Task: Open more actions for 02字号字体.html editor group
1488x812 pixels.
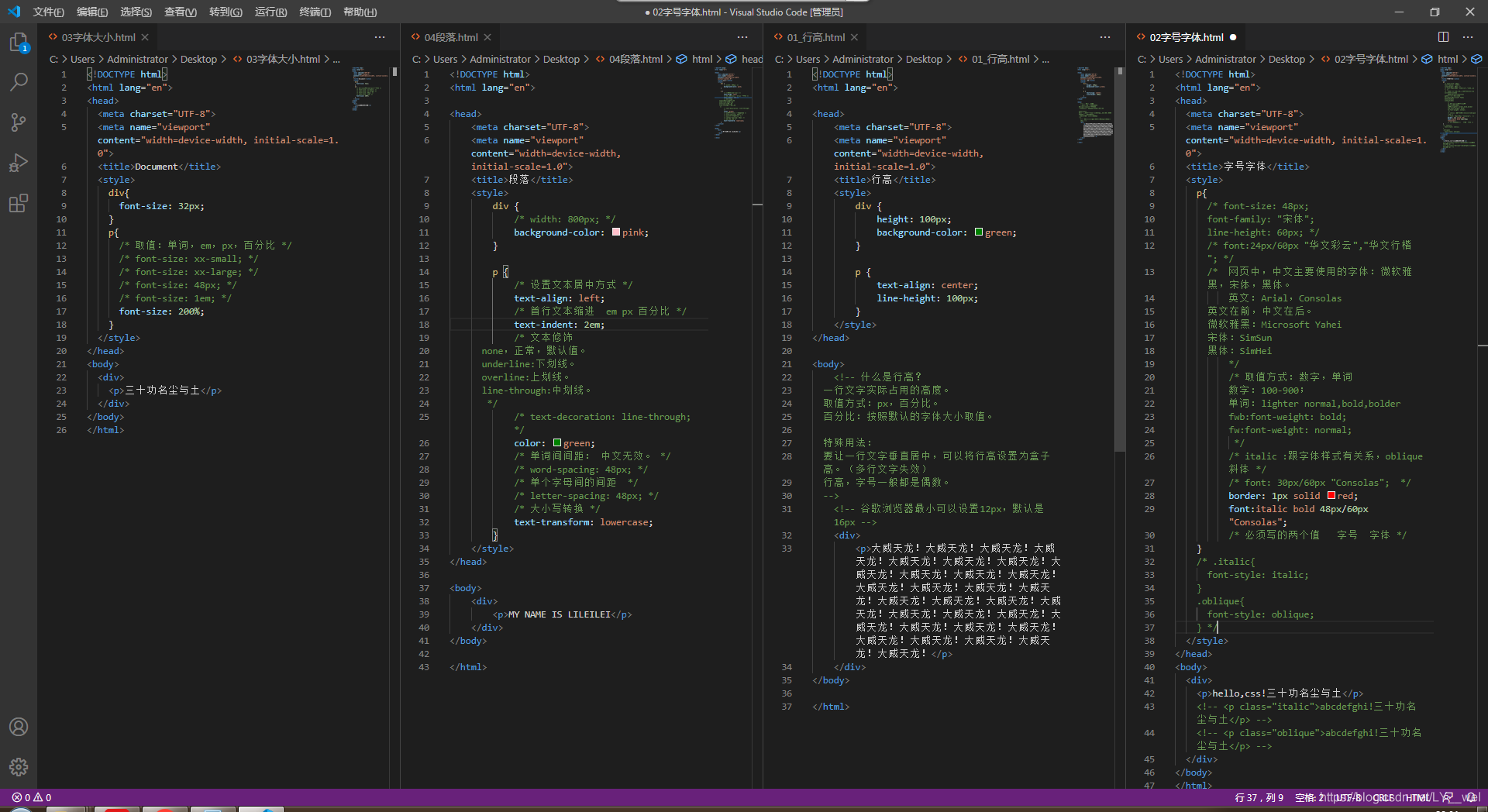Action: pos(1468,37)
